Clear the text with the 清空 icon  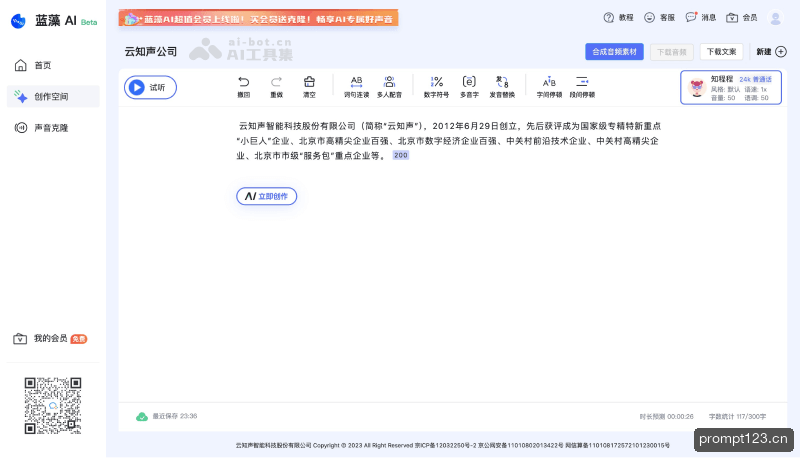tap(309, 87)
